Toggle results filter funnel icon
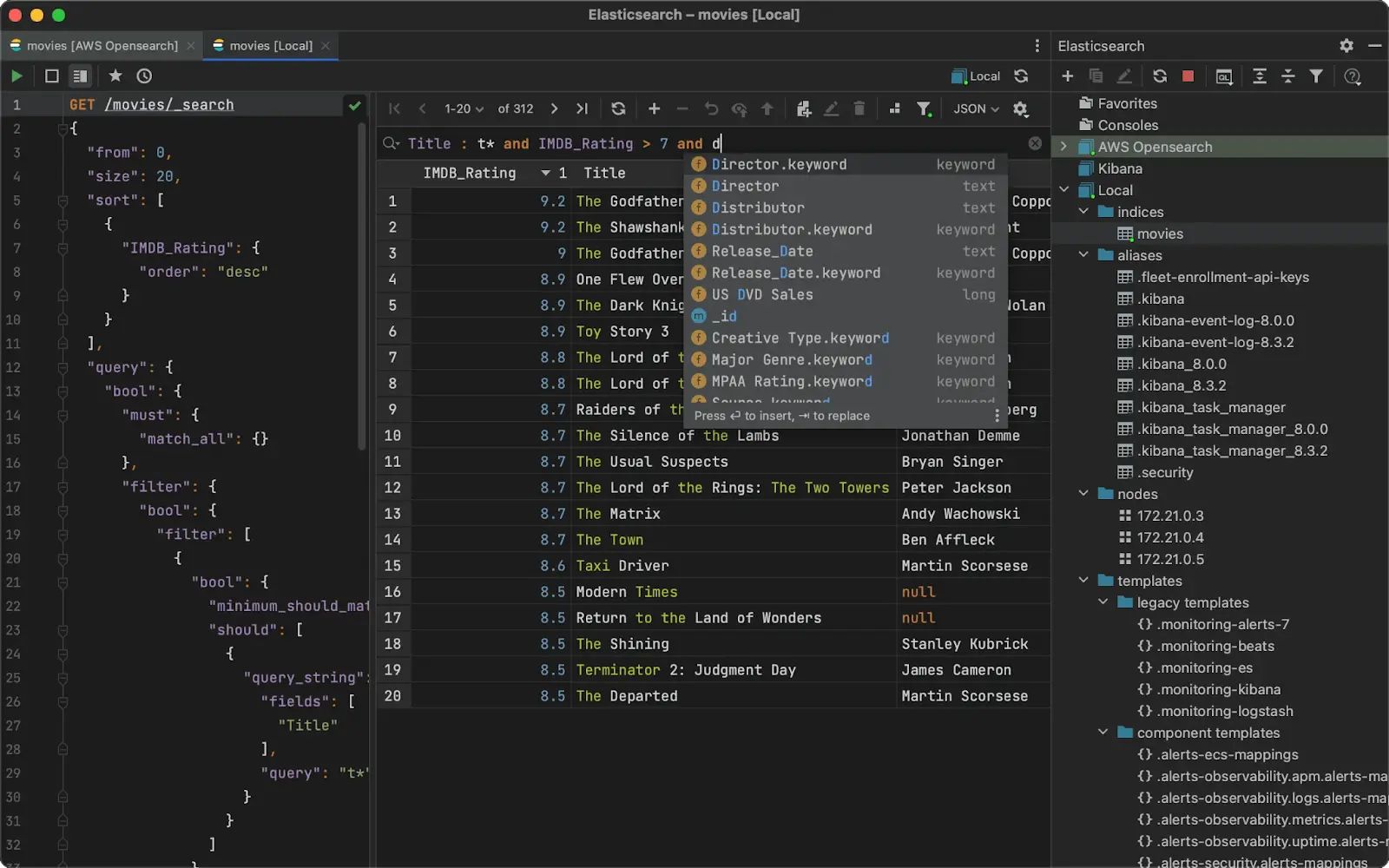The width and height of the screenshot is (1389, 868). [x=925, y=108]
